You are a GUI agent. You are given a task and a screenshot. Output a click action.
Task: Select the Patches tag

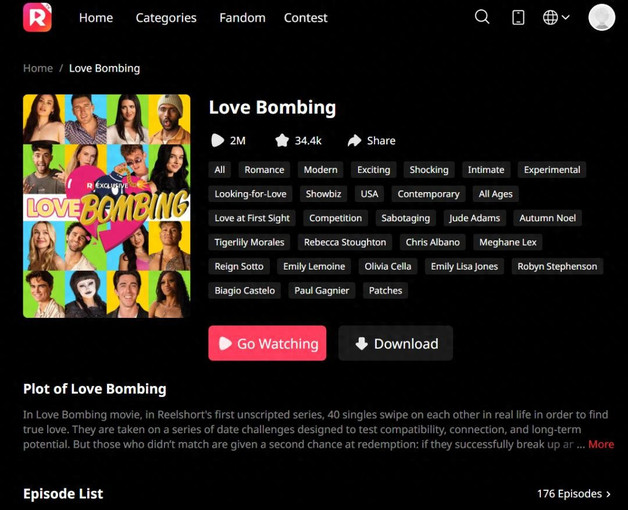pyautogui.click(x=385, y=290)
